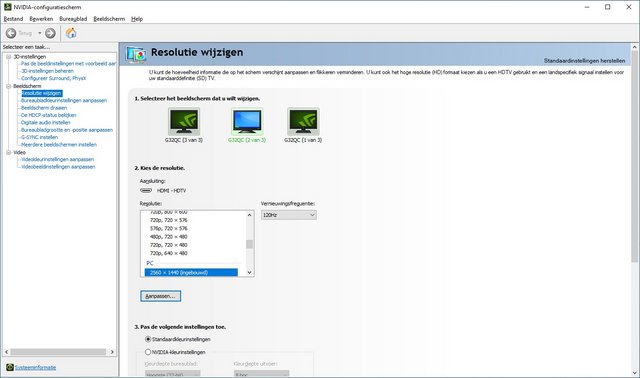
Task: Click the Back arrow toolbar button
Action: coord(11,33)
